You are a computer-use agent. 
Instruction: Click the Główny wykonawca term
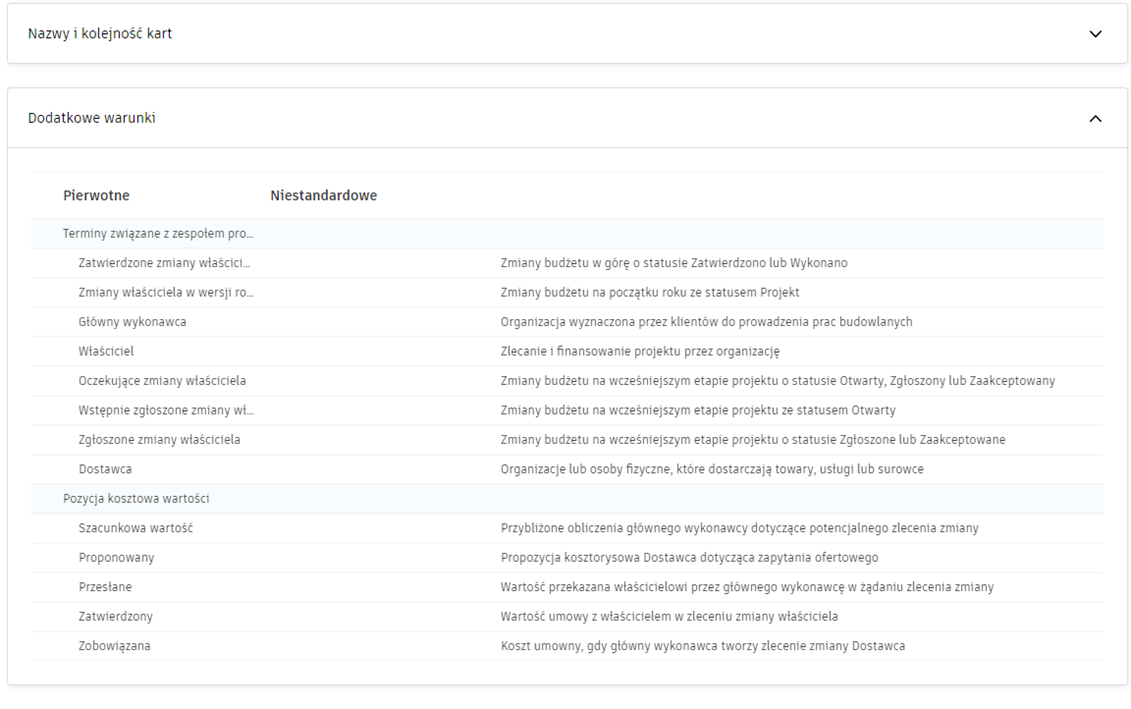point(132,322)
